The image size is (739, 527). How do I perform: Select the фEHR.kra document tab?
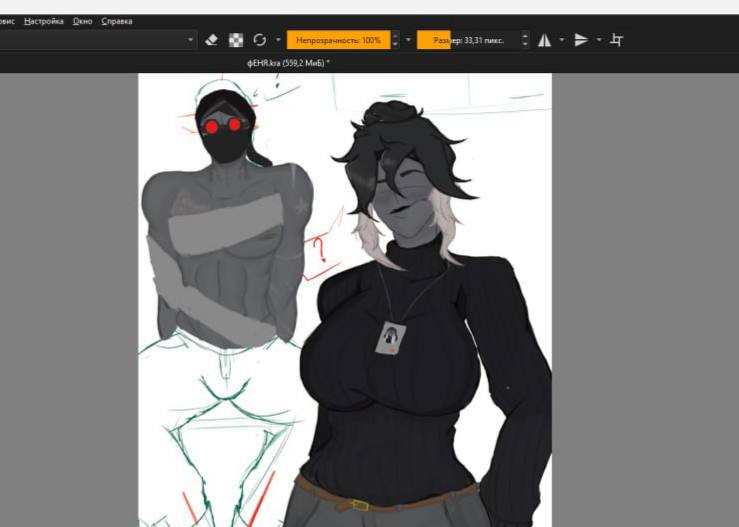pos(288,63)
